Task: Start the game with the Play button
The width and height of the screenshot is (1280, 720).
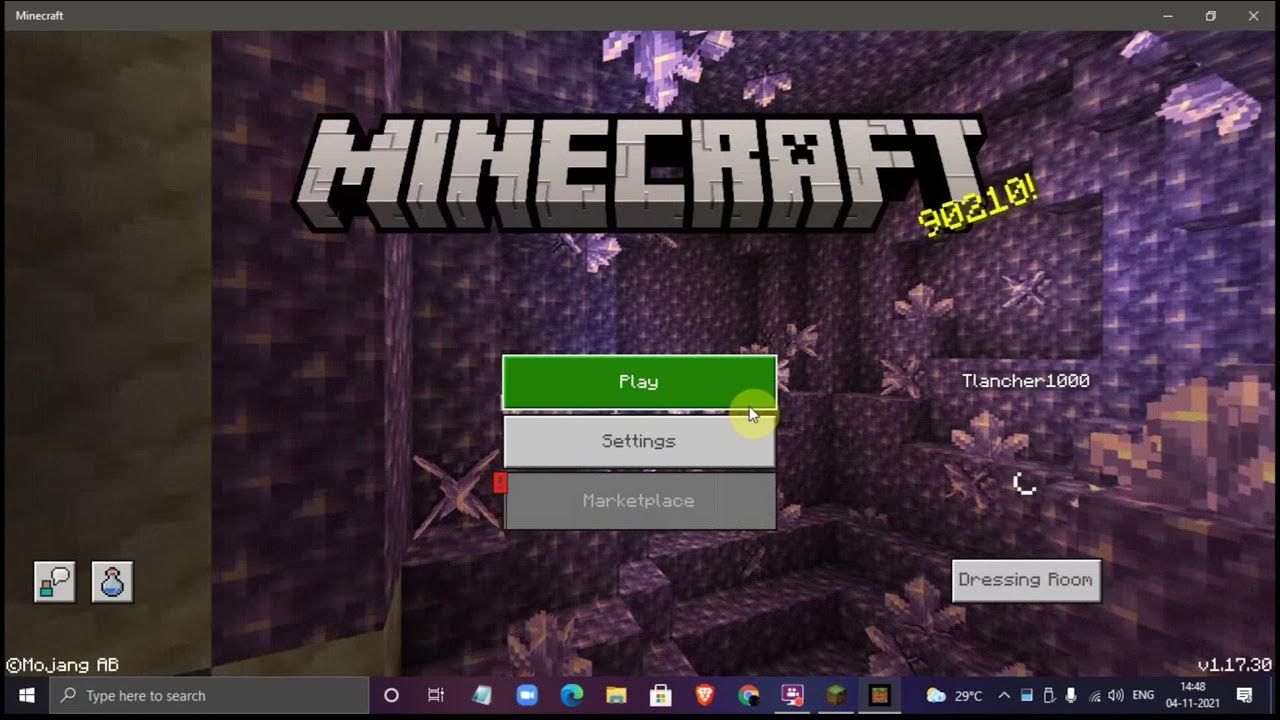Action: pos(639,382)
